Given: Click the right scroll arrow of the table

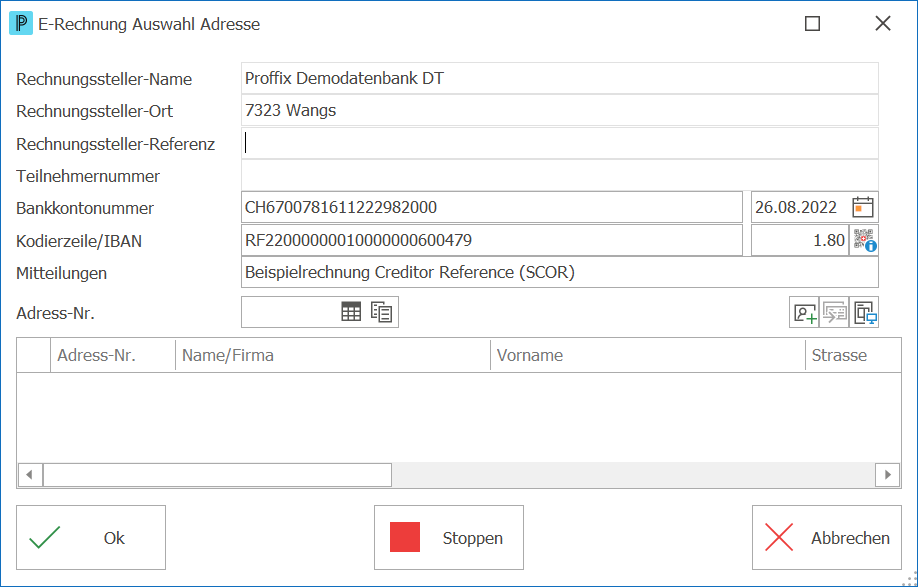Looking at the screenshot, I should pos(888,475).
